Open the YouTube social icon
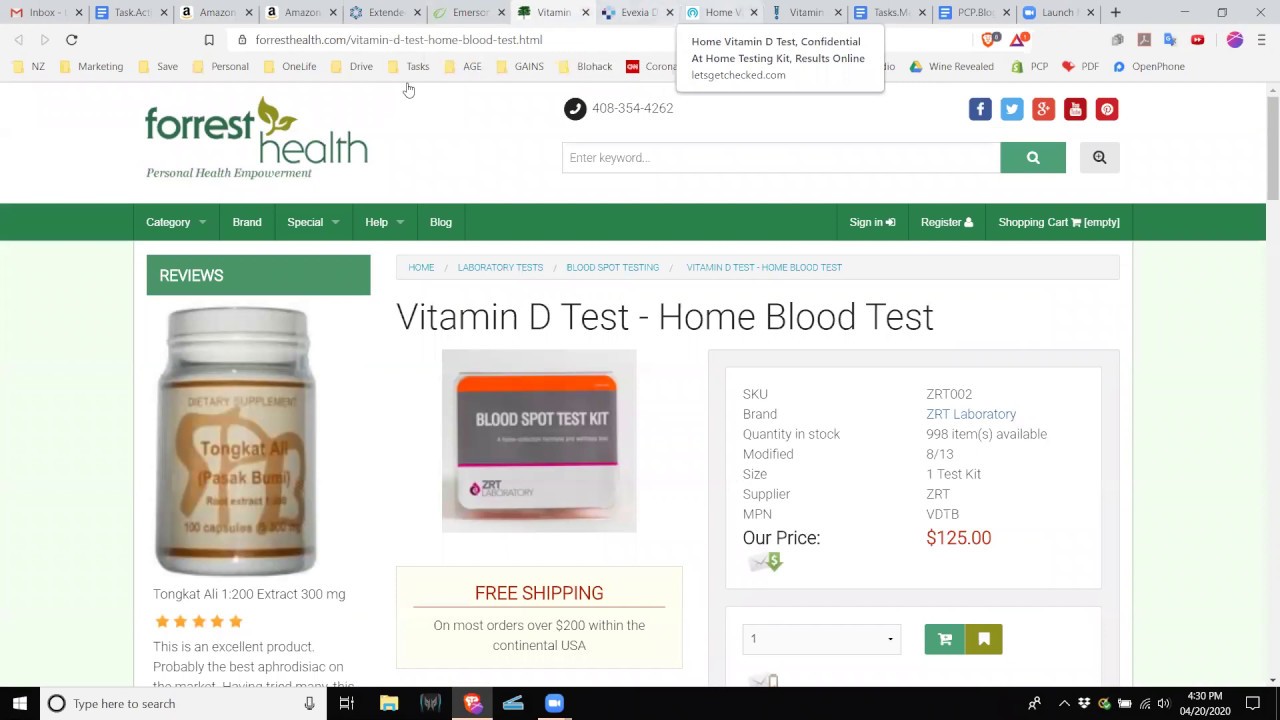 point(1075,109)
